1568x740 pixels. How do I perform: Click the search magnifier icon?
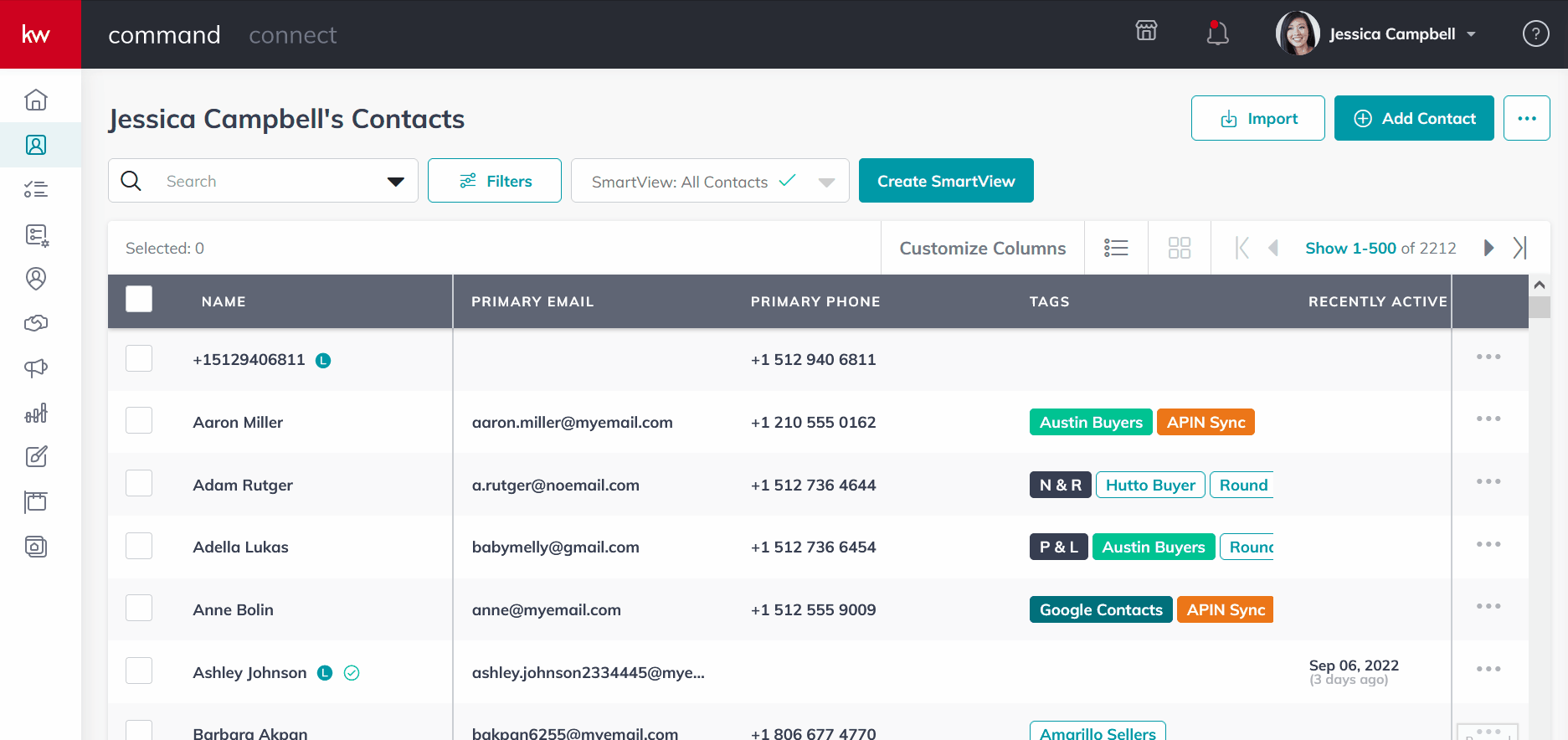pyautogui.click(x=131, y=181)
